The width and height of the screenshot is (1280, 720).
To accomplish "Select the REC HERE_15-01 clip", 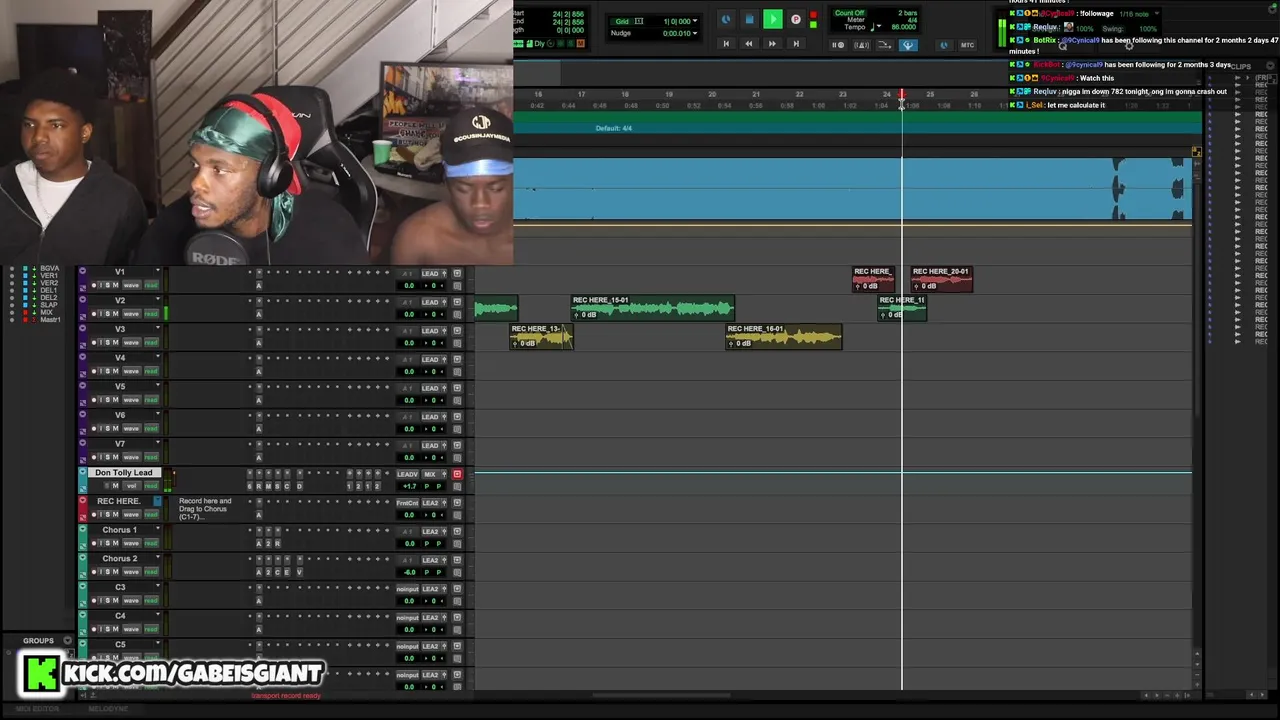I will [x=653, y=307].
